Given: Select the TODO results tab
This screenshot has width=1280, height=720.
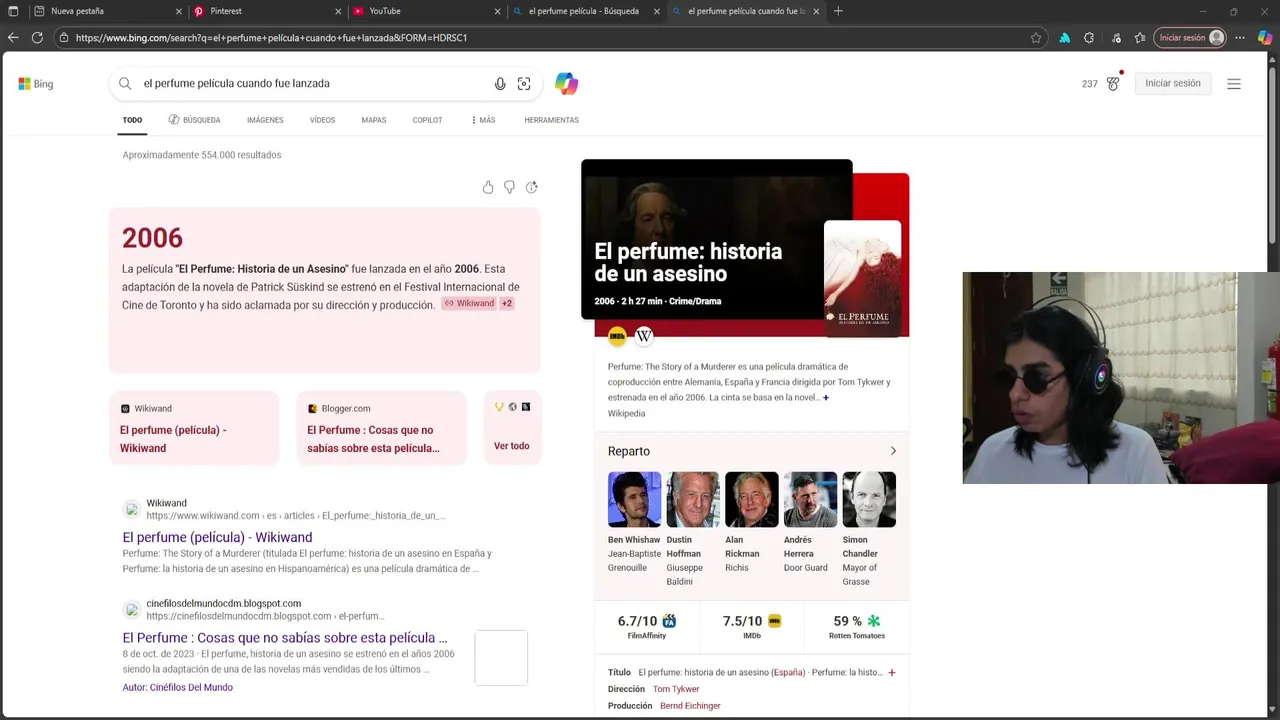Looking at the screenshot, I should pyautogui.click(x=132, y=120).
